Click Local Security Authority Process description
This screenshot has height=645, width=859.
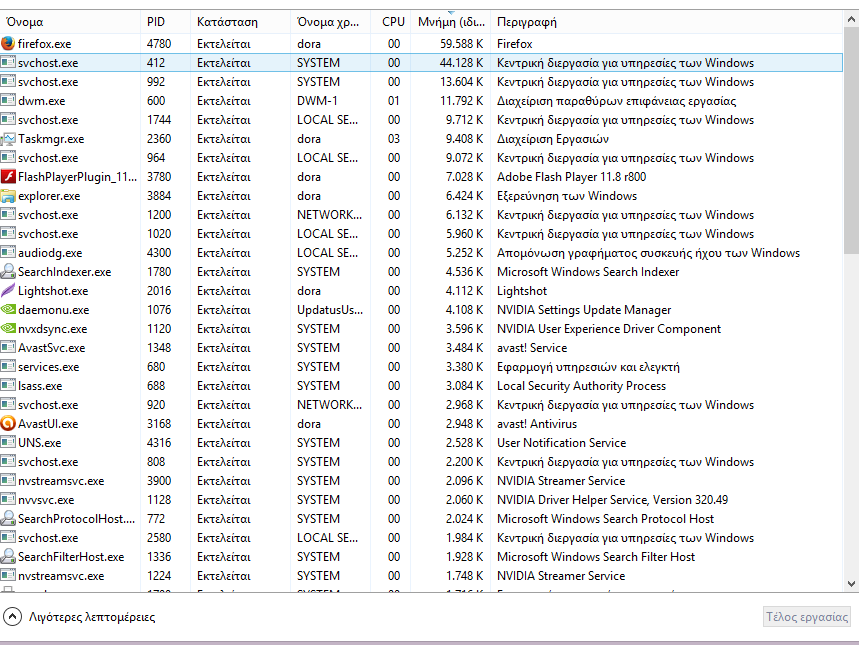(x=581, y=386)
